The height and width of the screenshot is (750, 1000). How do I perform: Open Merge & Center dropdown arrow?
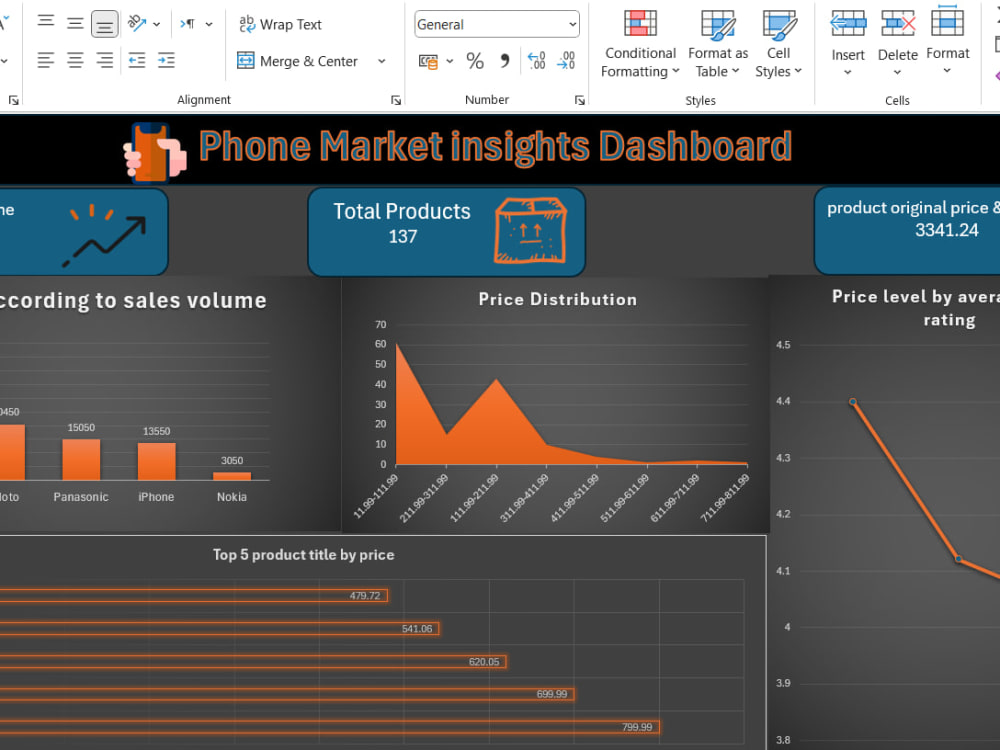(x=381, y=61)
